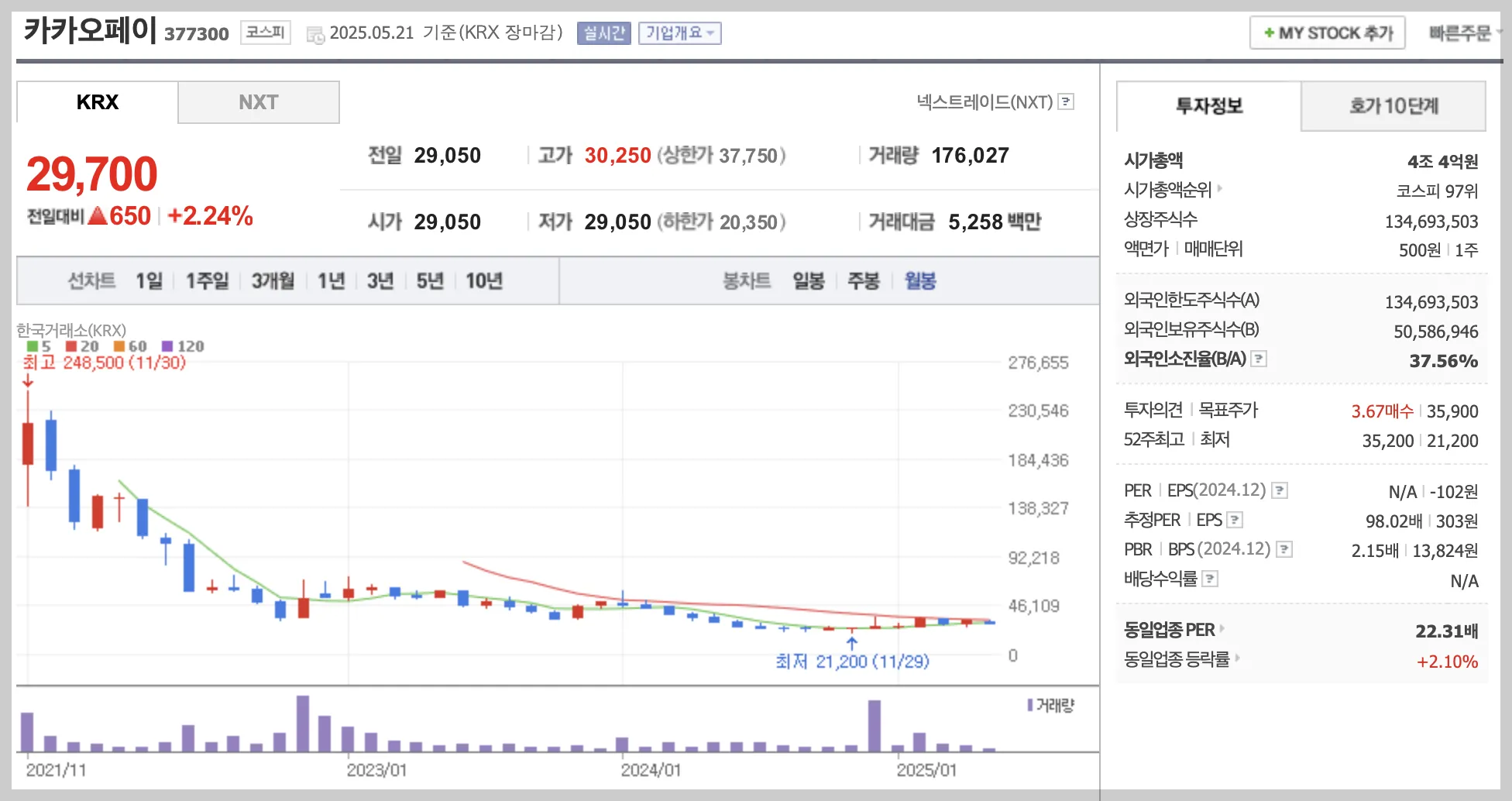The width and height of the screenshot is (1512, 801).
Task: Show the 1년 line chart
Action: click(332, 280)
